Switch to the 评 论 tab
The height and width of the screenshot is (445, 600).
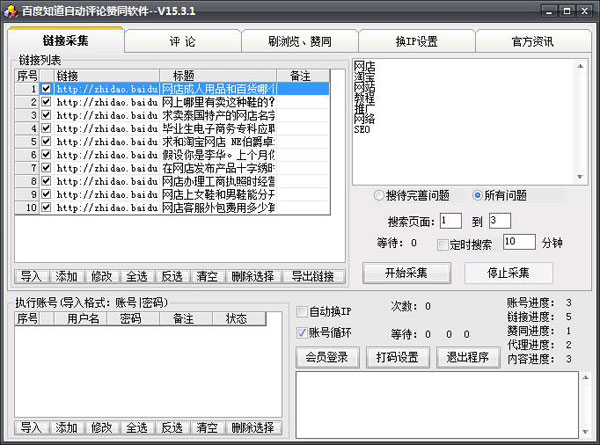(183, 41)
